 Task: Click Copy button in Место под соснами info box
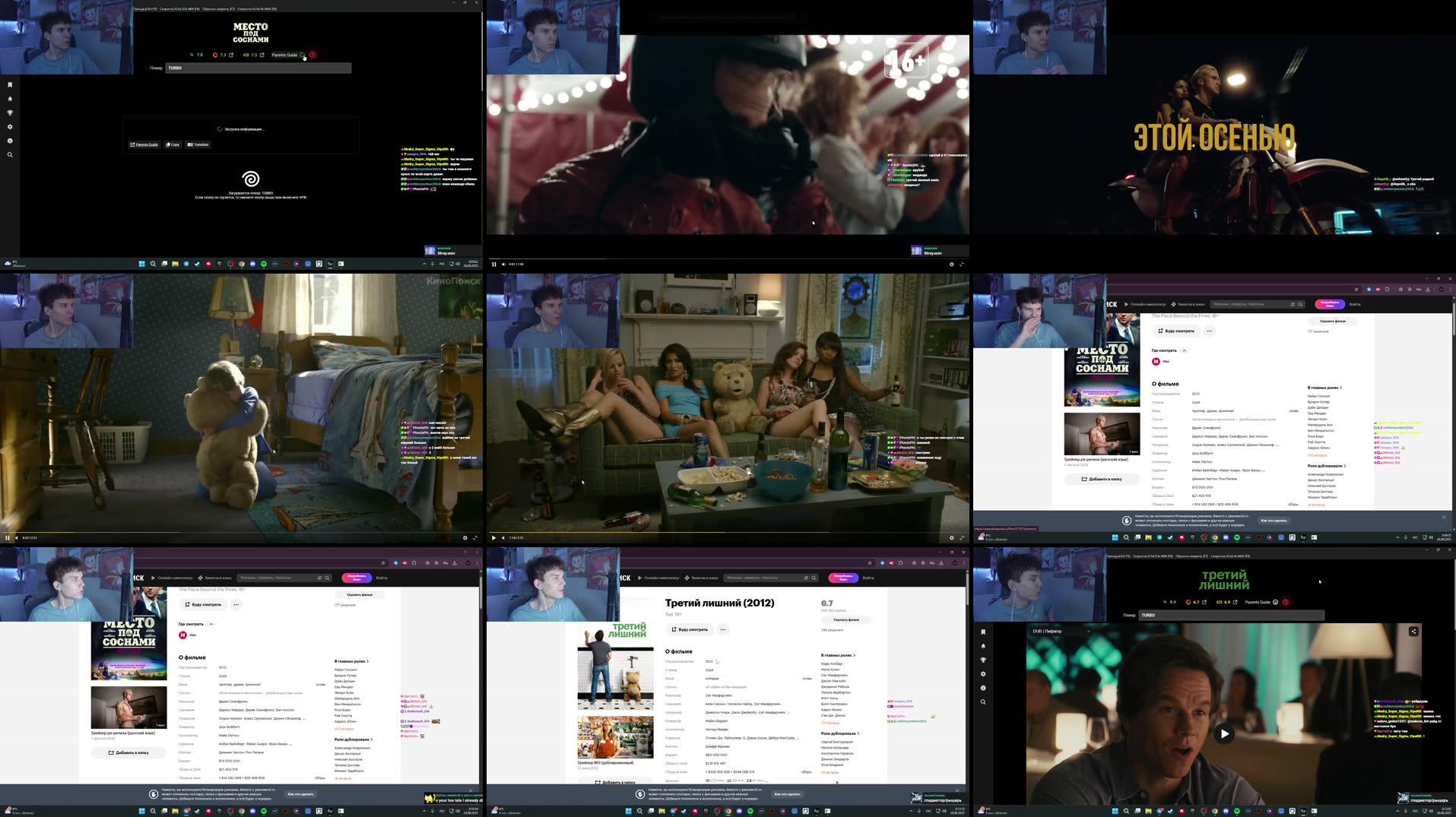[x=173, y=144]
